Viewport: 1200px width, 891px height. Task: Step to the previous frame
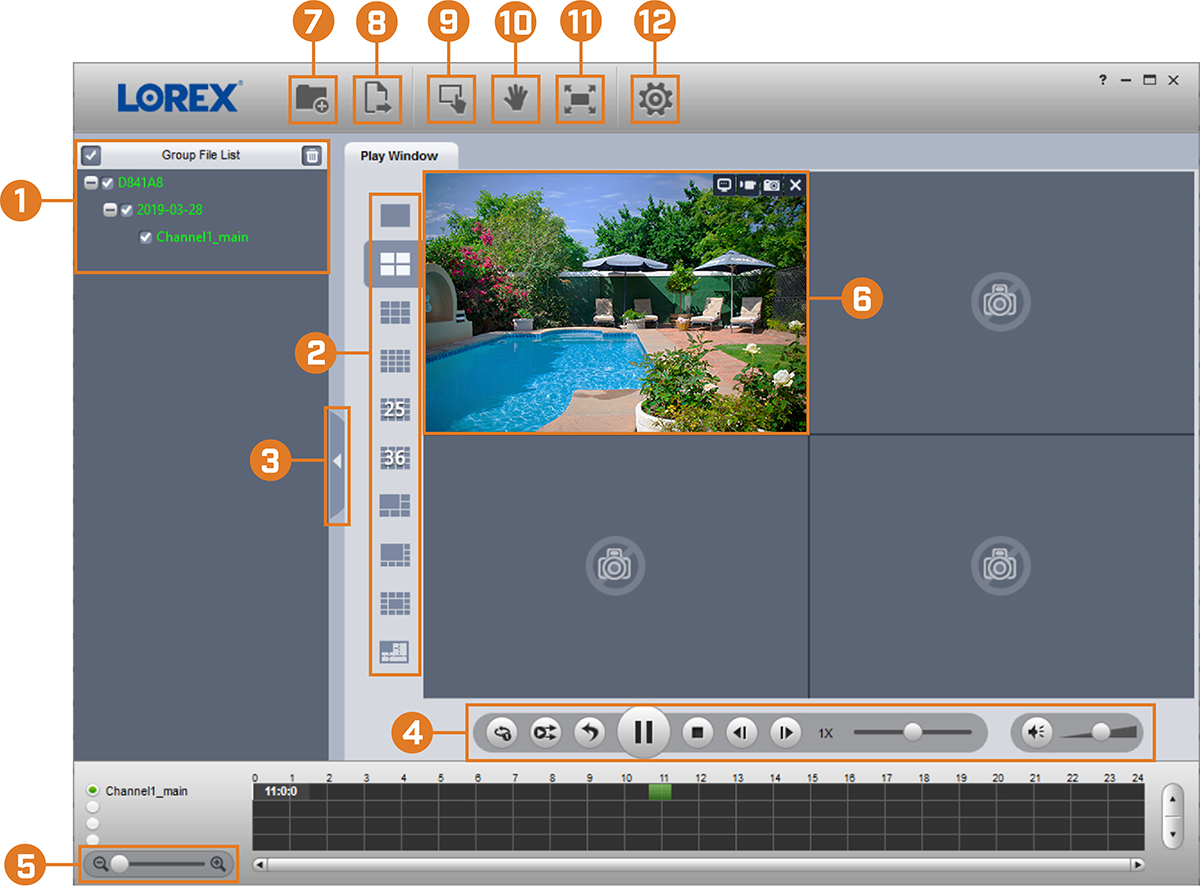coord(741,733)
